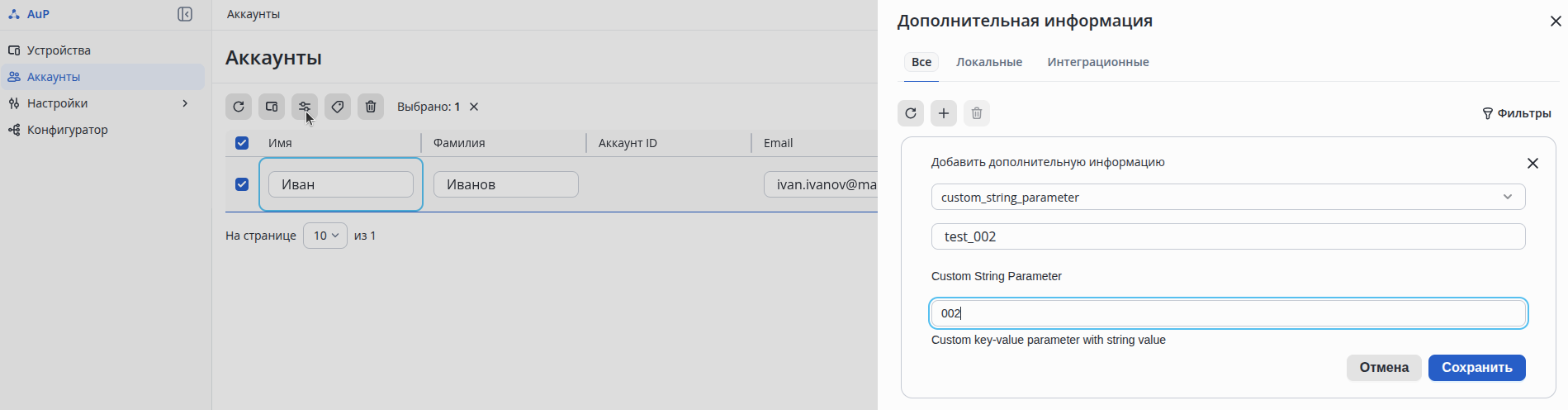The width and height of the screenshot is (1568, 410).
Task: Add new info with plus icon
Action: [x=944, y=113]
